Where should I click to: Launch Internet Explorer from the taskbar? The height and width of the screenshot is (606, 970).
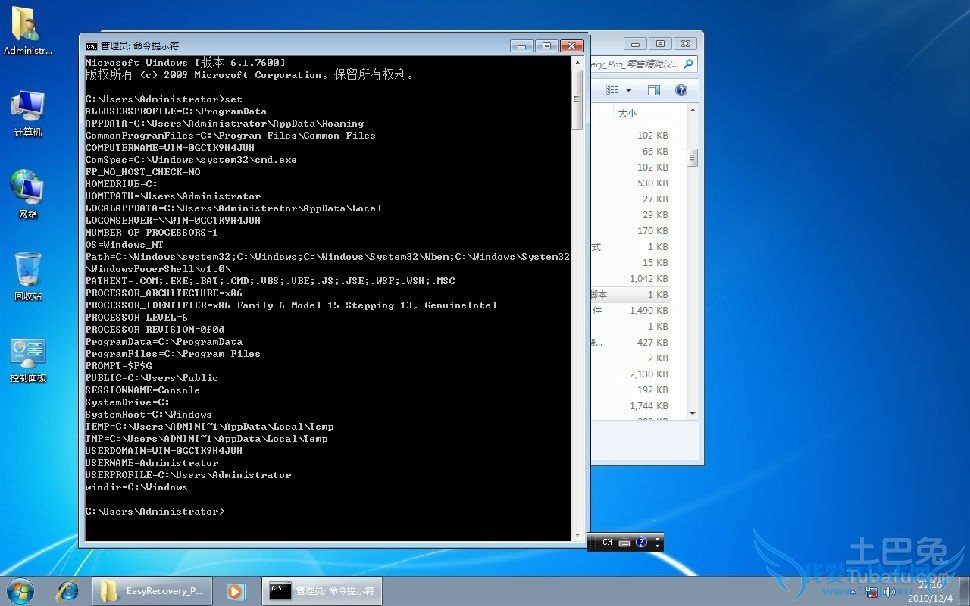click(67, 591)
